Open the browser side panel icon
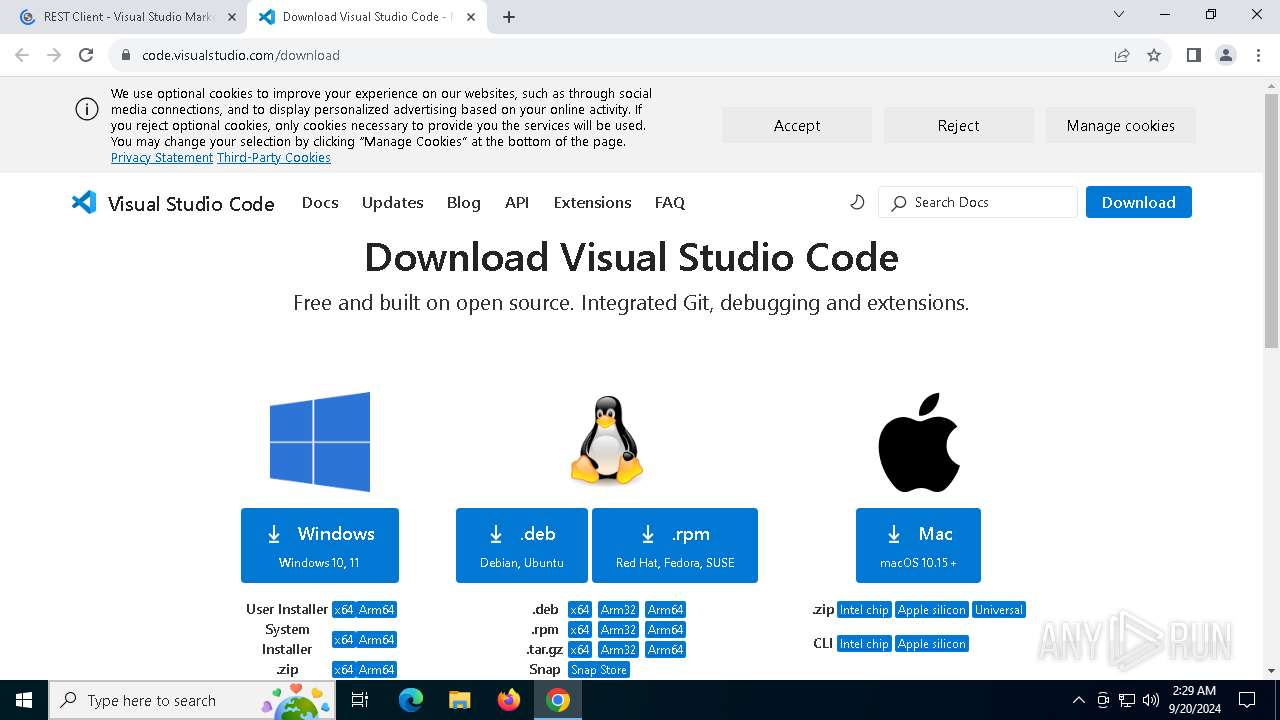1280x720 pixels. click(1193, 55)
